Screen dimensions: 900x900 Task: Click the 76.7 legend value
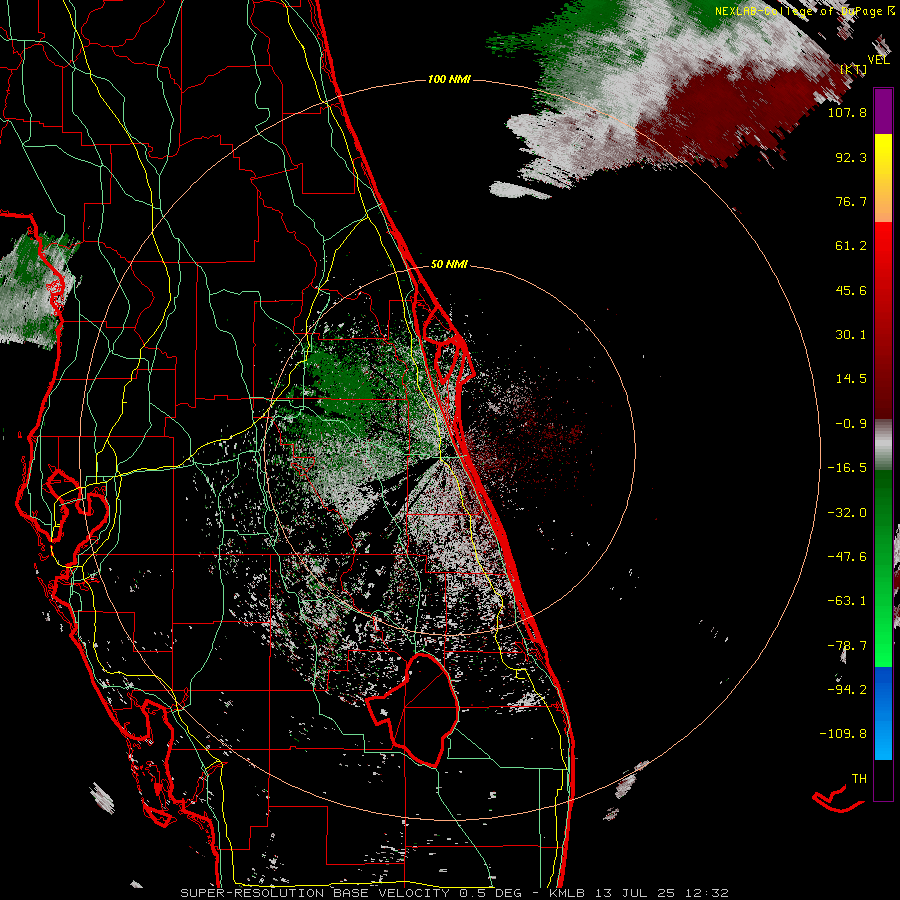click(851, 201)
